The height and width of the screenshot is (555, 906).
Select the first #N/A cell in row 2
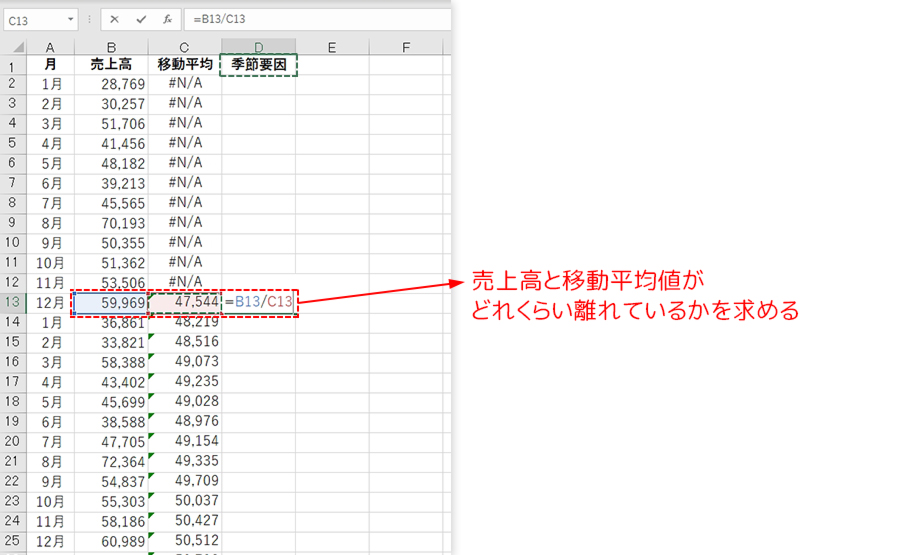[x=184, y=84]
